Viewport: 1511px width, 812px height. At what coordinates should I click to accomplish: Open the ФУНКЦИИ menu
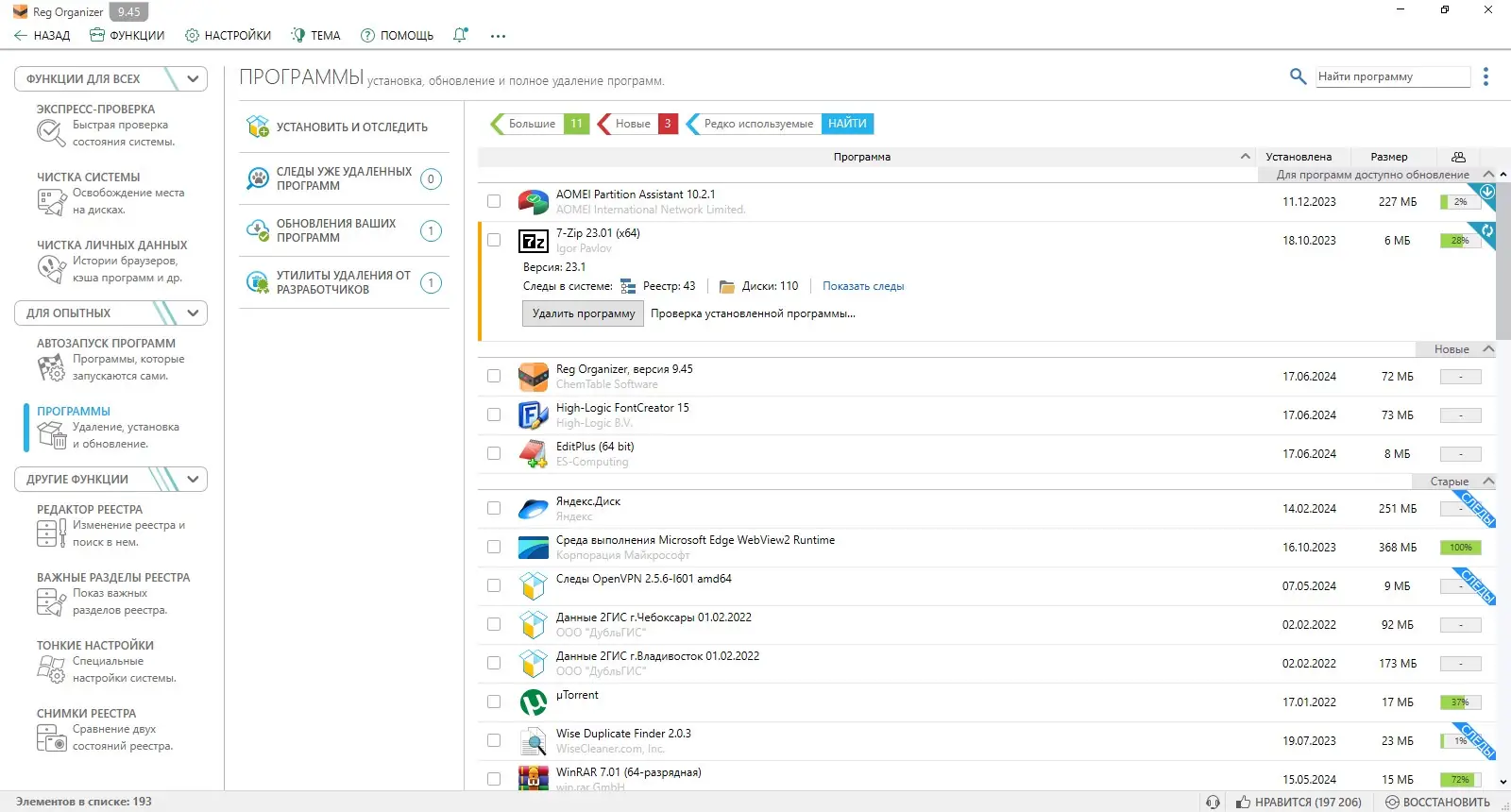click(x=127, y=35)
